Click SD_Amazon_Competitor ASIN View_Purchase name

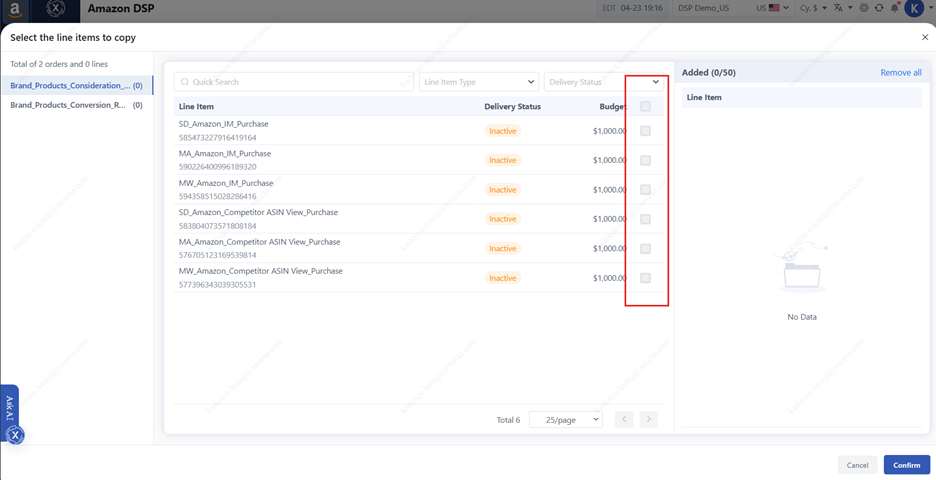(258, 212)
